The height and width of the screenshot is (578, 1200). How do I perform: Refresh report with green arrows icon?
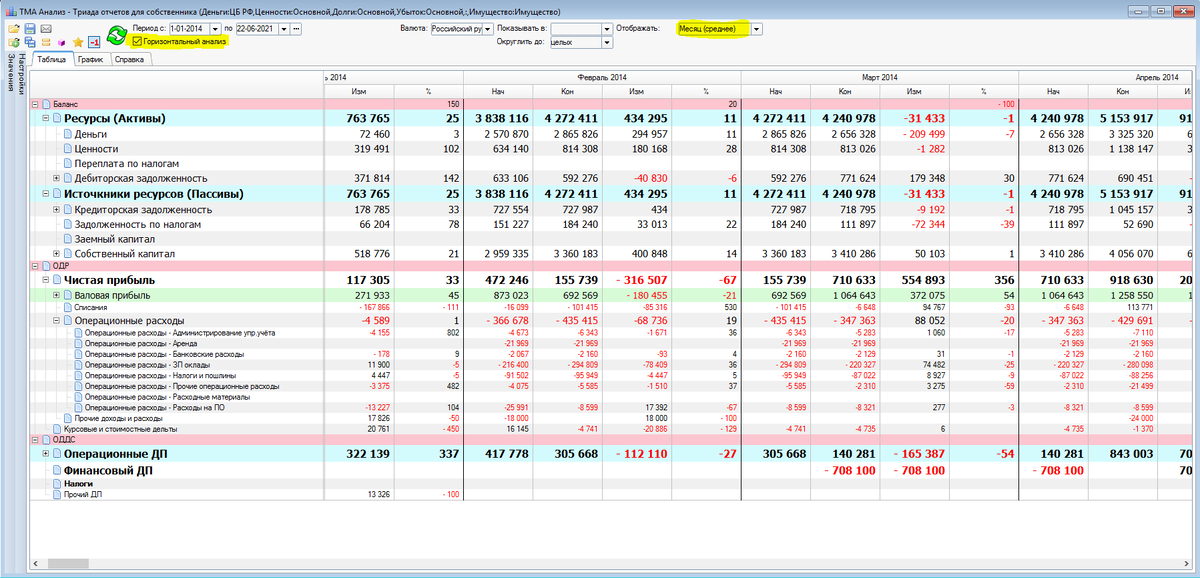[x=116, y=36]
